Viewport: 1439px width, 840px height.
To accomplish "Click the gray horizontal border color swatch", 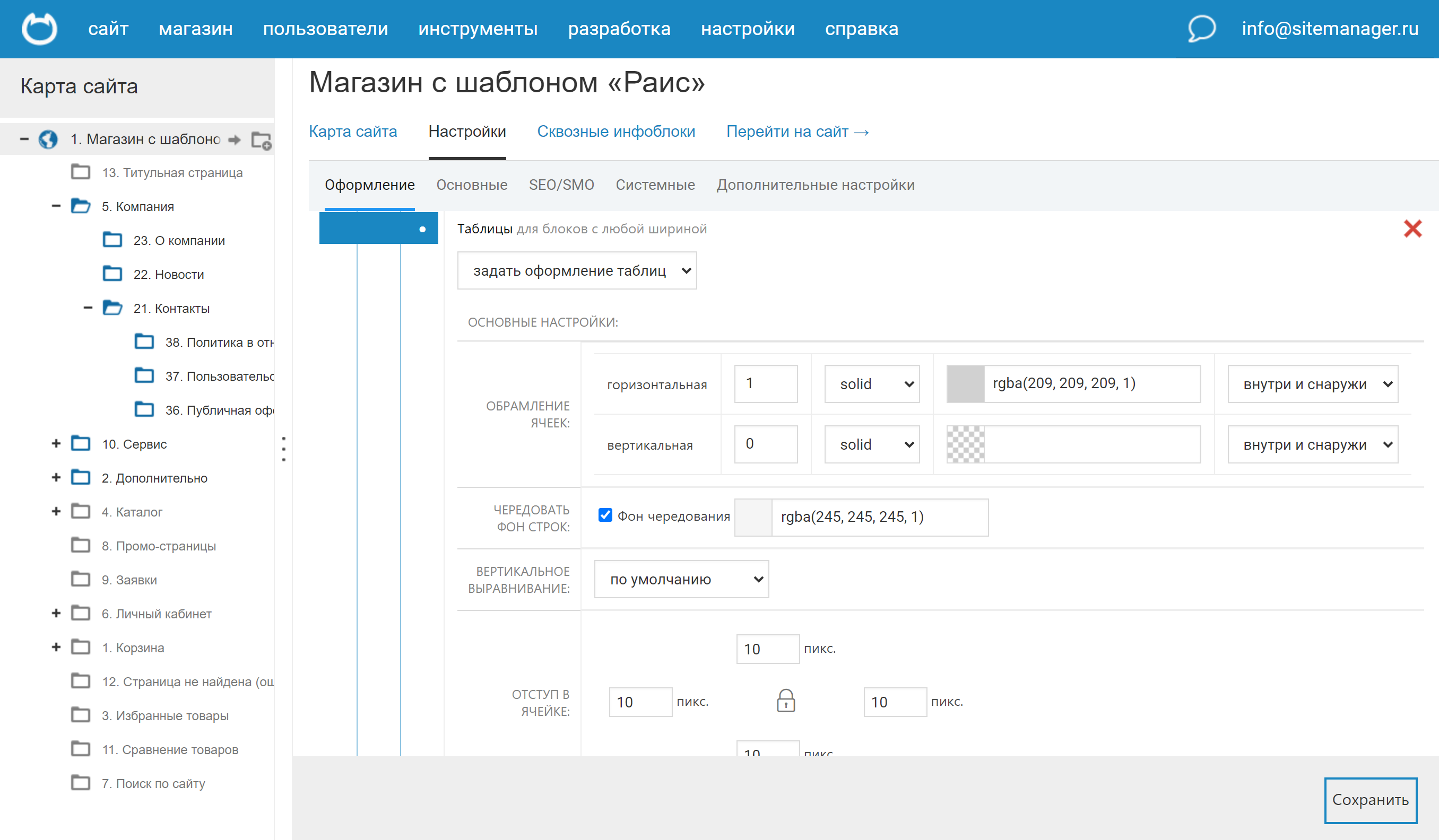I will pyautogui.click(x=965, y=384).
